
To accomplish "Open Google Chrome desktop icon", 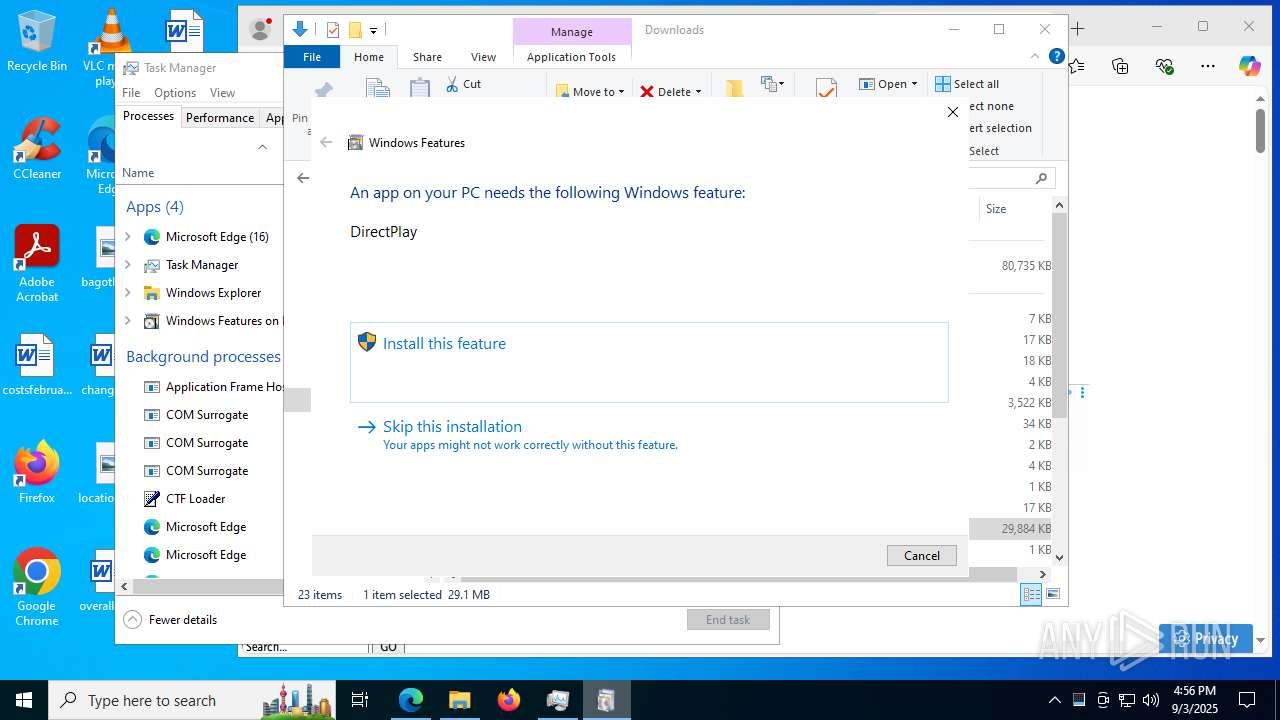I will pyautogui.click(x=37, y=587).
